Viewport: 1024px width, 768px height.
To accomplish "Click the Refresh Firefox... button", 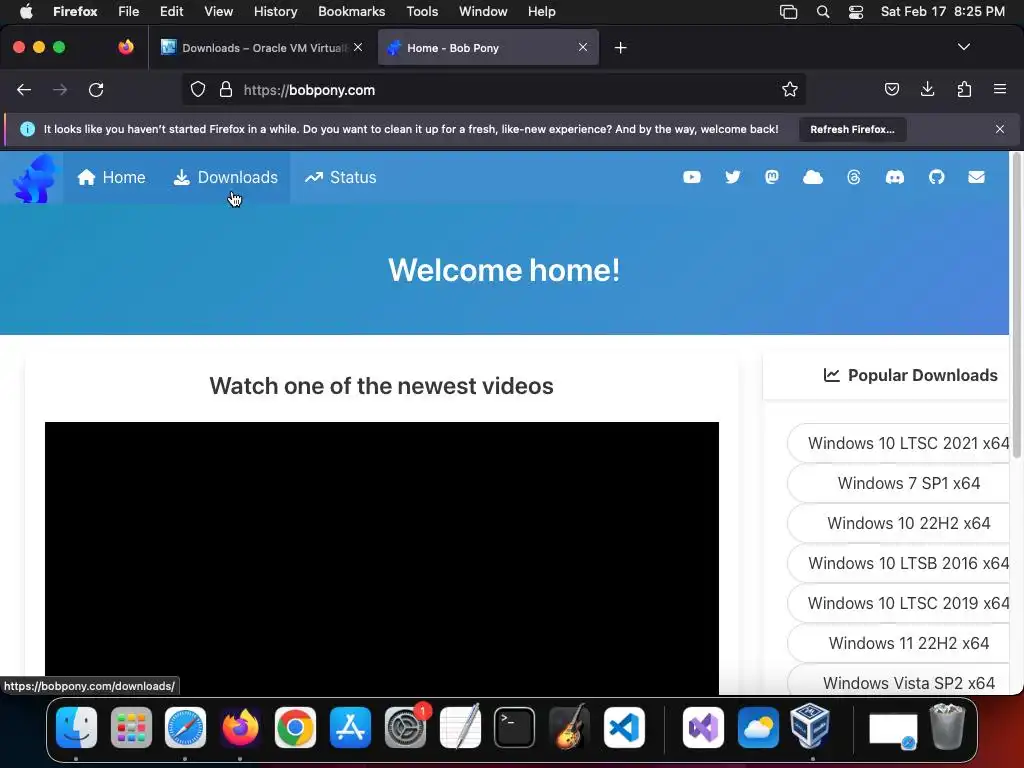I will (852, 129).
